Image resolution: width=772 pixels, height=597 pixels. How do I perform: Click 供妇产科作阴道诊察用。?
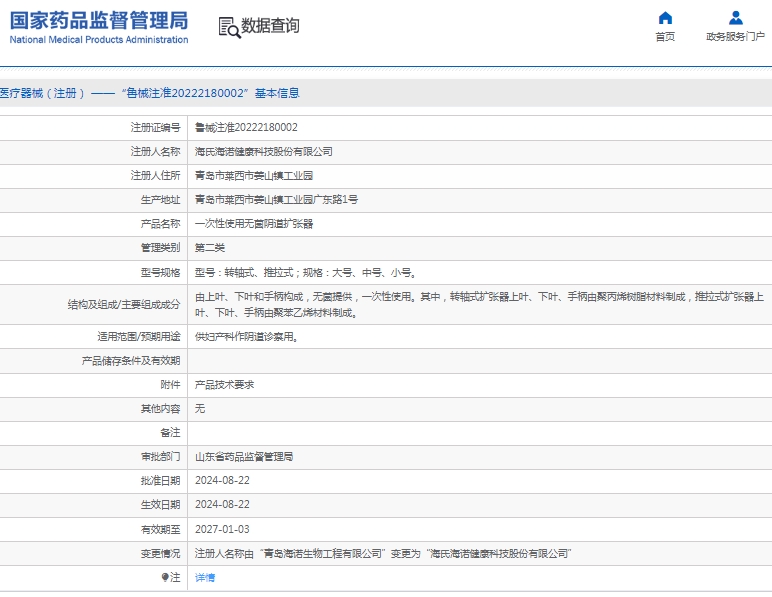tap(246, 337)
